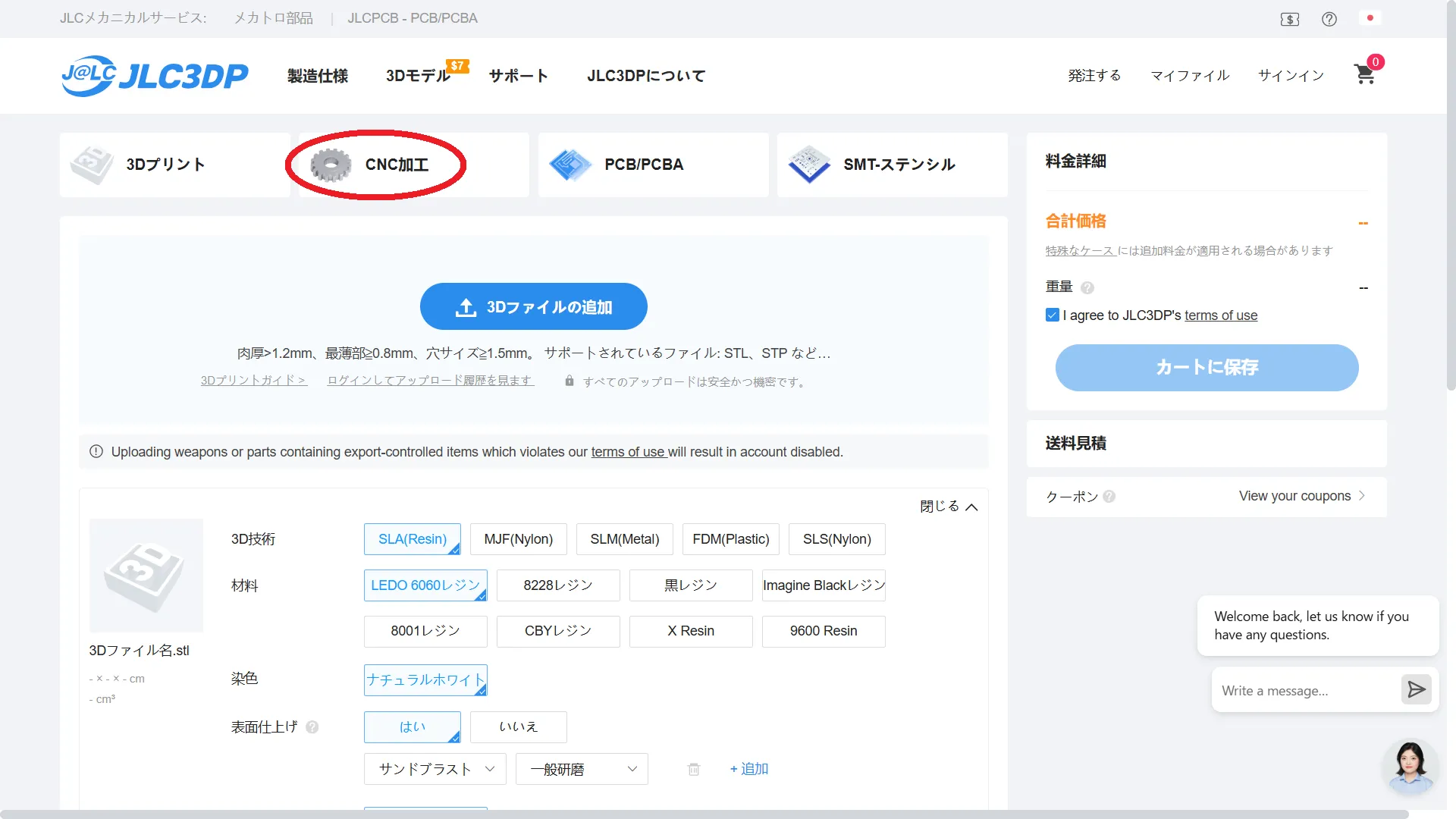Choose black resin material
1456x819 pixels.
pyautogui.click(x=691, y=585)
